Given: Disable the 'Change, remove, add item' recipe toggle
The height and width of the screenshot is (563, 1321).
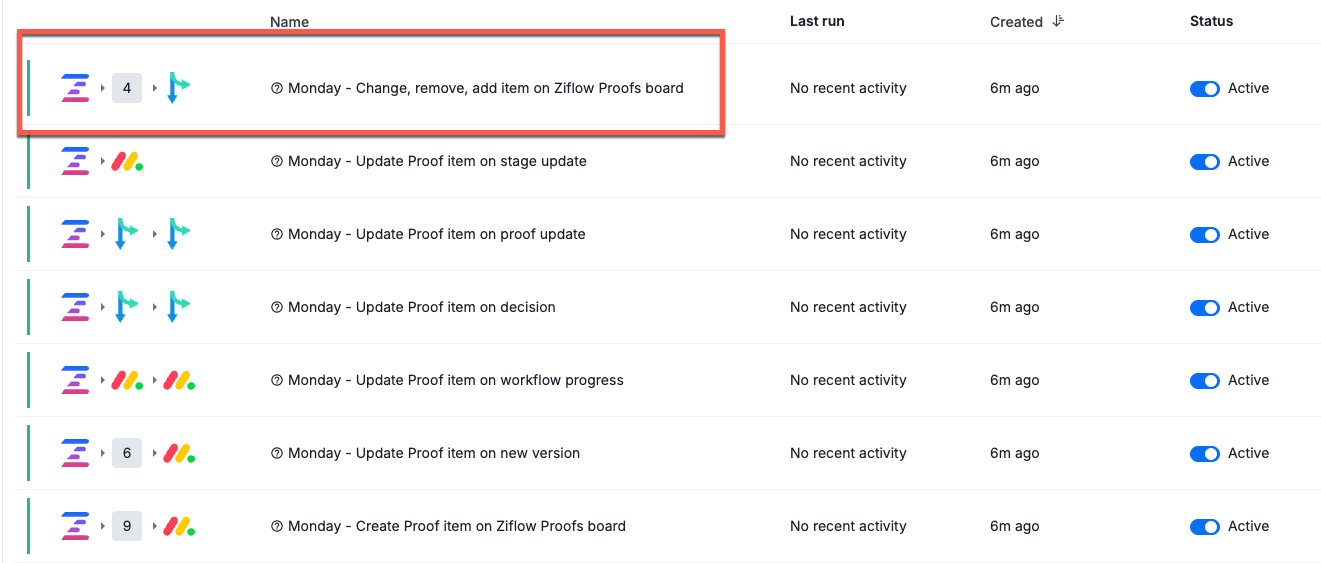Looking at the screenshot, I should point(1204,88).
